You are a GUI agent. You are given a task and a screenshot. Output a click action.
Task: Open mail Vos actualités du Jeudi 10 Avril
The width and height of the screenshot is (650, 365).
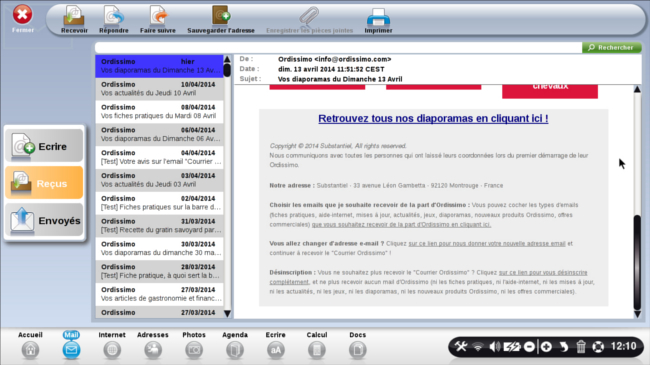159,89
